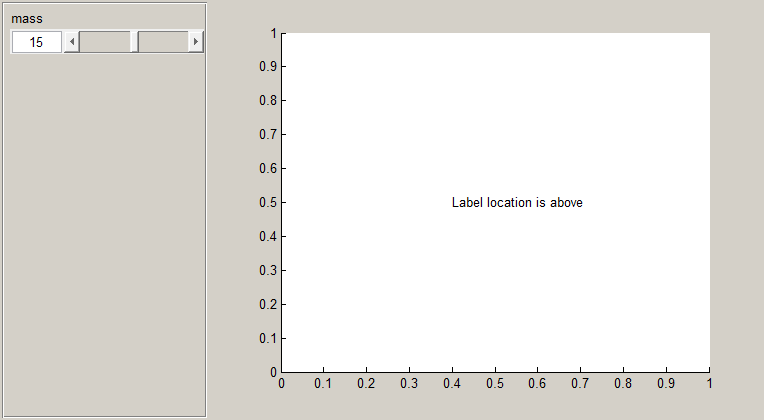Click the x-axis tick label 0.6
The width and height of the screenshot is (764, 420).
pyautogui.click(x=538, y=383)
